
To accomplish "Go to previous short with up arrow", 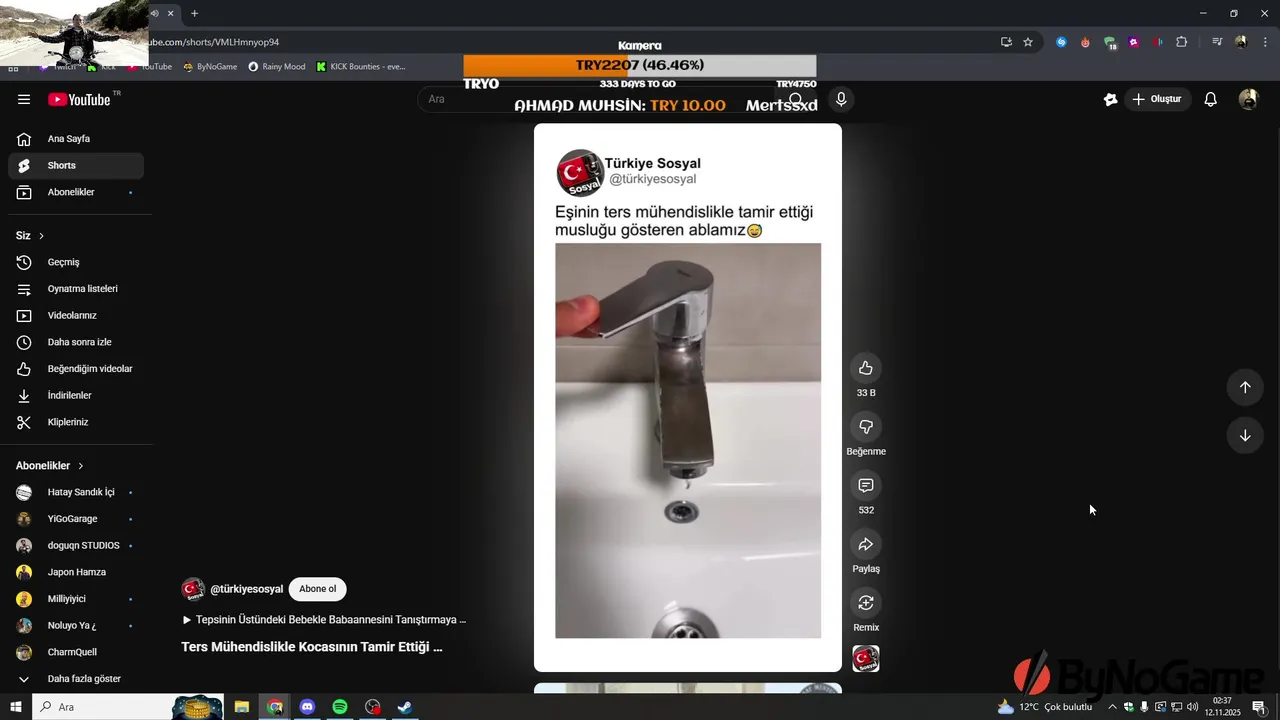I will tap(1245, 387).
